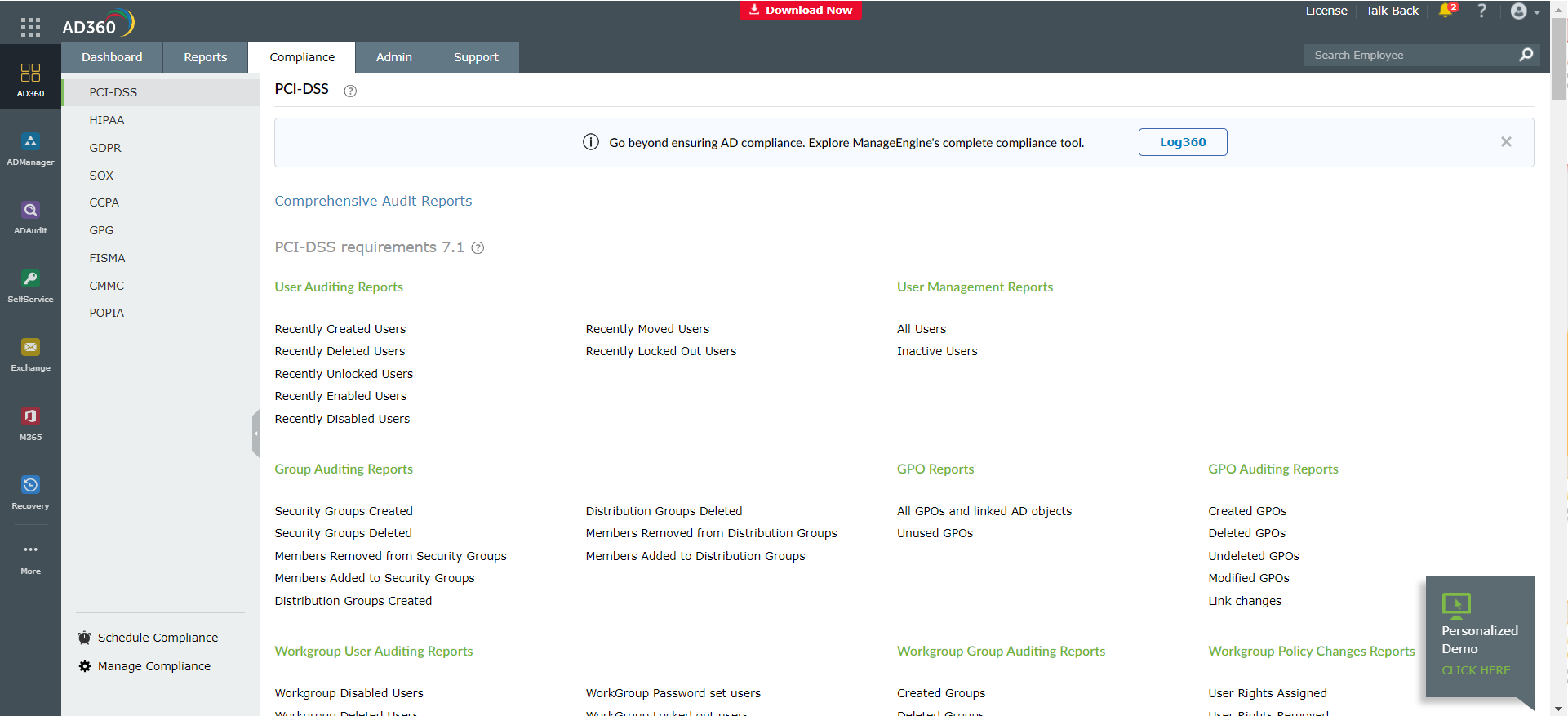The height and width of the screenshot is (716, 1568).
Task: Click the search magnifier icon
Action: click(1526, 55)
